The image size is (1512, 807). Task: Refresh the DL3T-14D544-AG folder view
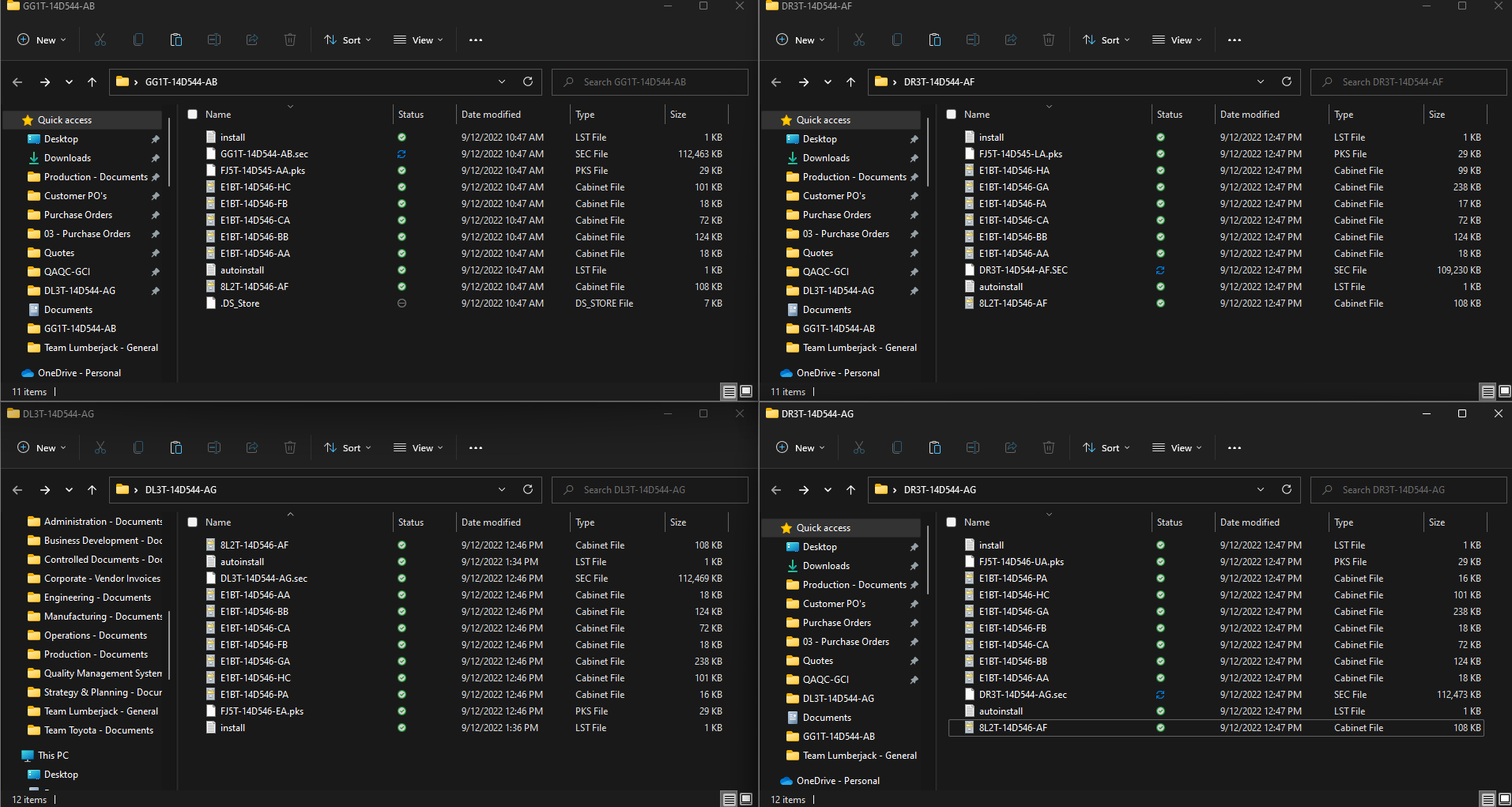click(x=528, y=490)
